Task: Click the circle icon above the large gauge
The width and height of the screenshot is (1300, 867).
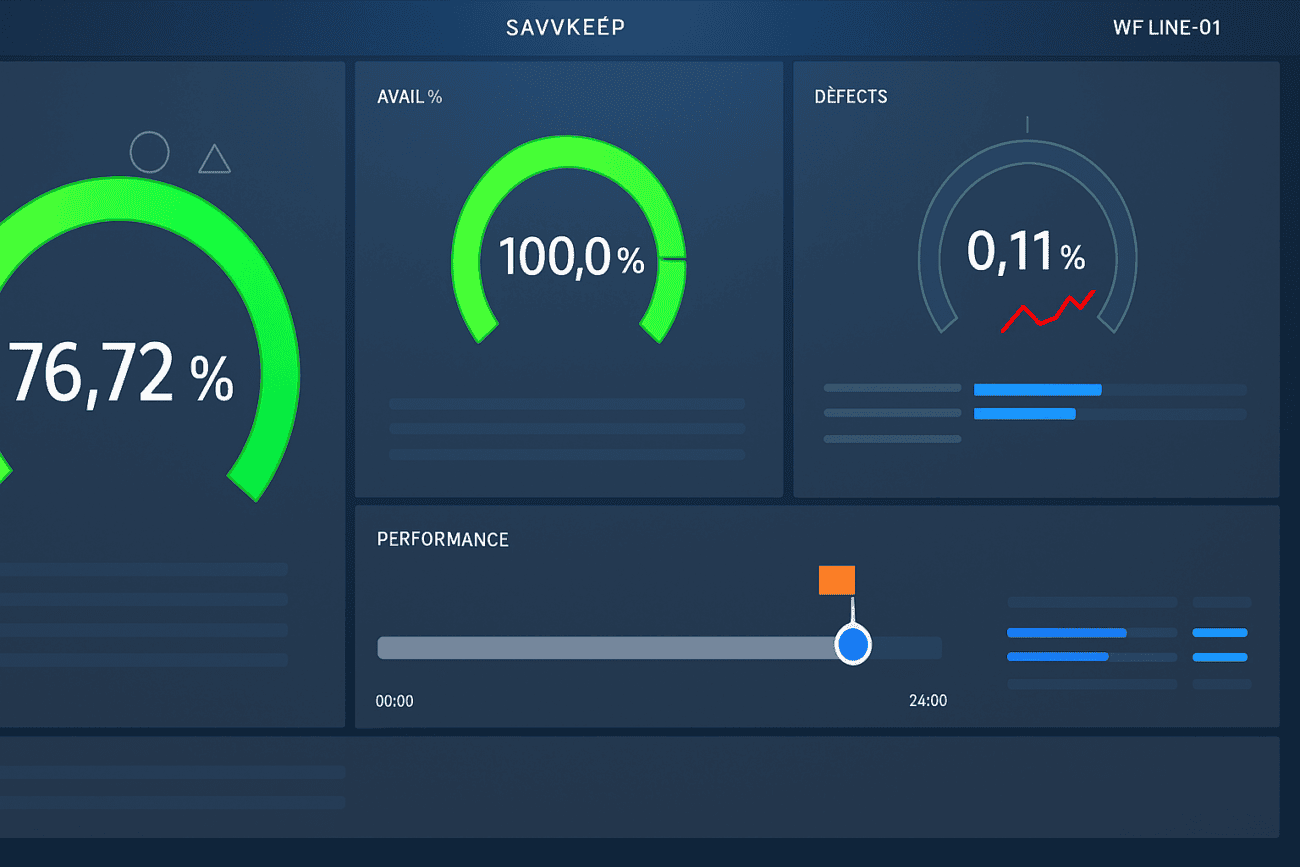Action: click(149, 152)
